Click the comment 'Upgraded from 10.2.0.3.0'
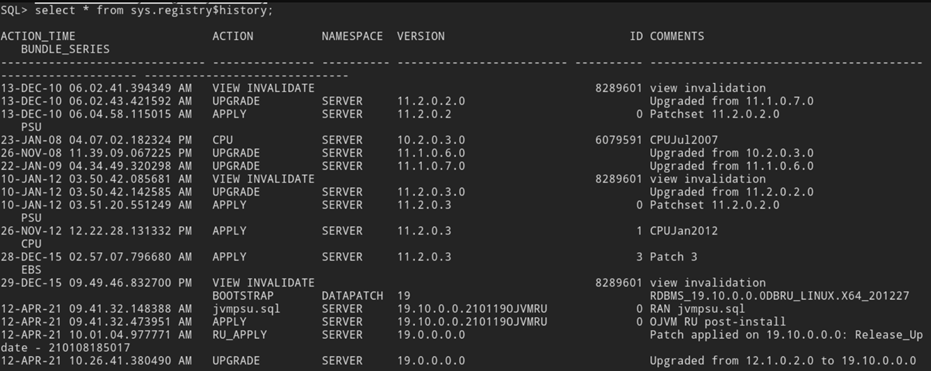This screenshot has height=371, width=931. 732,153
